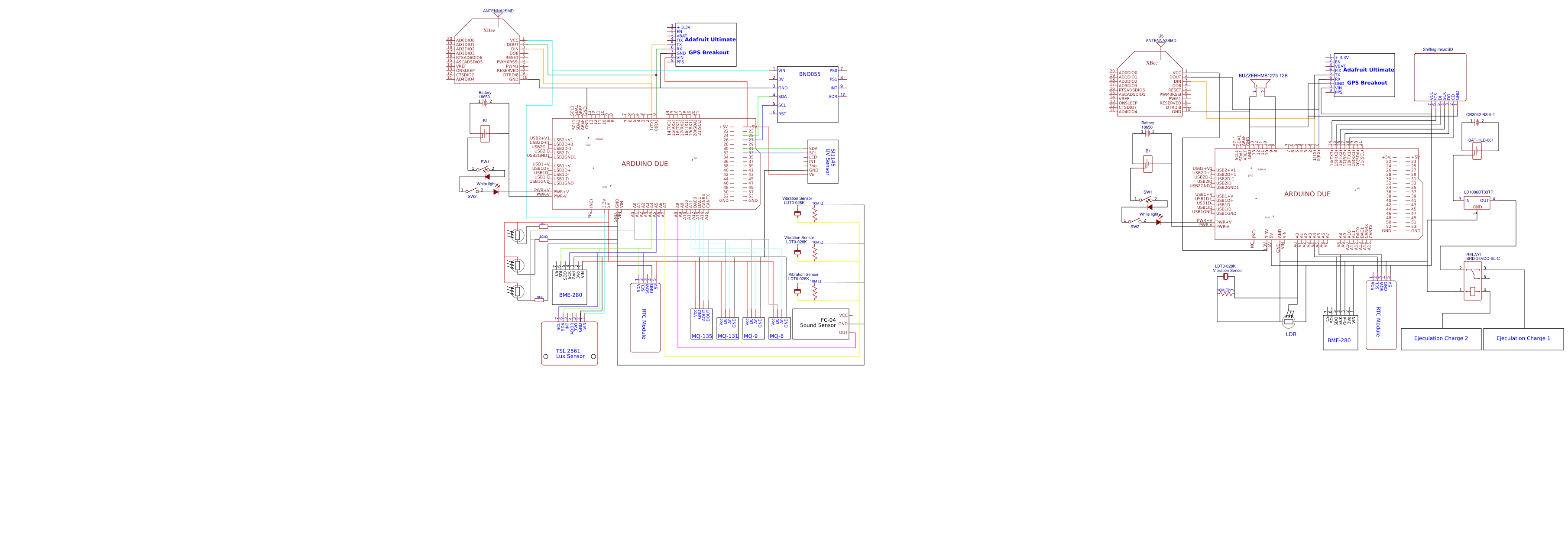Click the BNO055 sensor block

807,94
